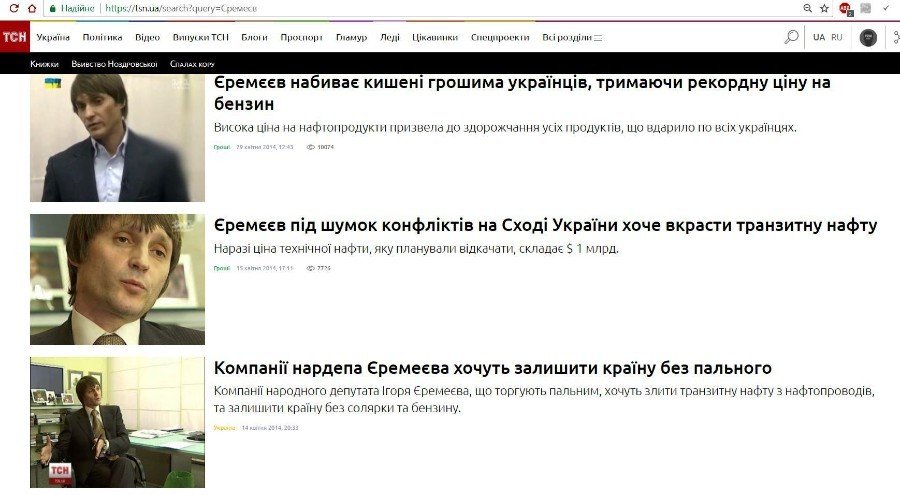Bookmark this page with star icon
This screenshot has height=495, width=900.
pos(825,8)
